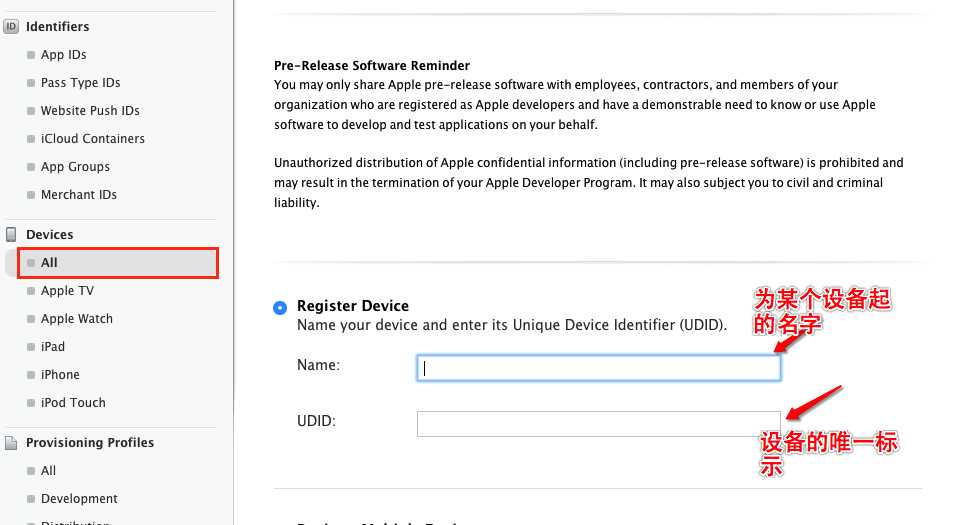Open Development provisioning profiles
This screenshot has height=525, width=953.
click(79, 499)
